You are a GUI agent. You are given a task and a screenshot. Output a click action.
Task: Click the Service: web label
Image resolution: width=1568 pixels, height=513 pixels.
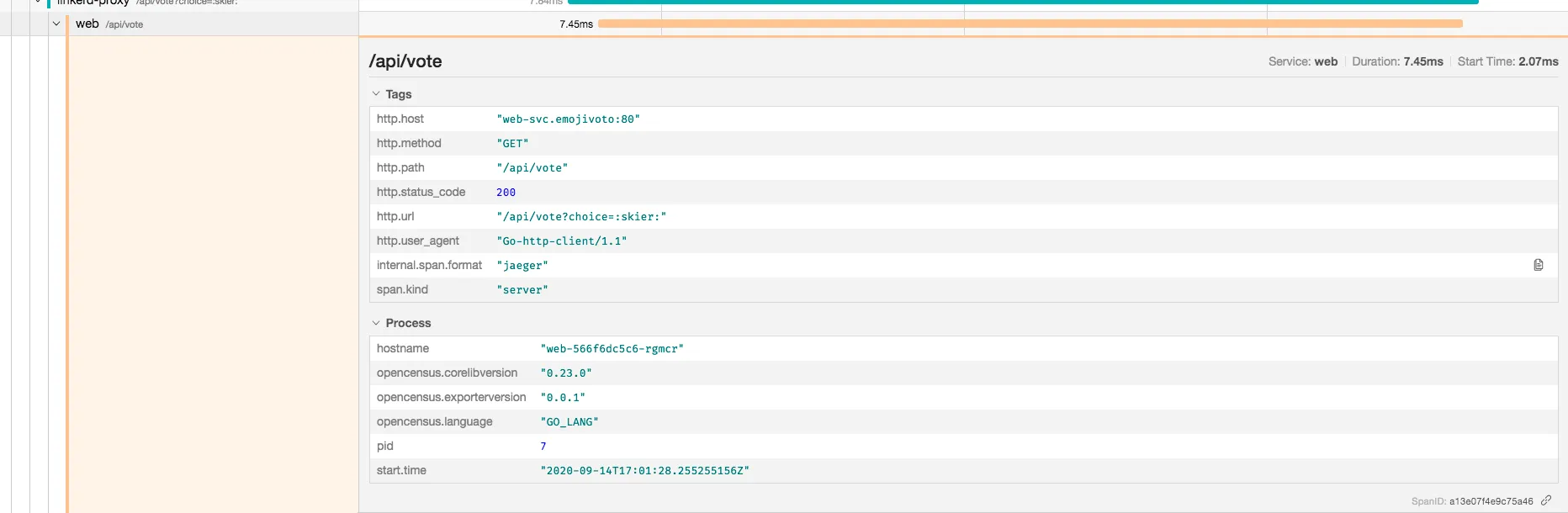coord(1303,61)
